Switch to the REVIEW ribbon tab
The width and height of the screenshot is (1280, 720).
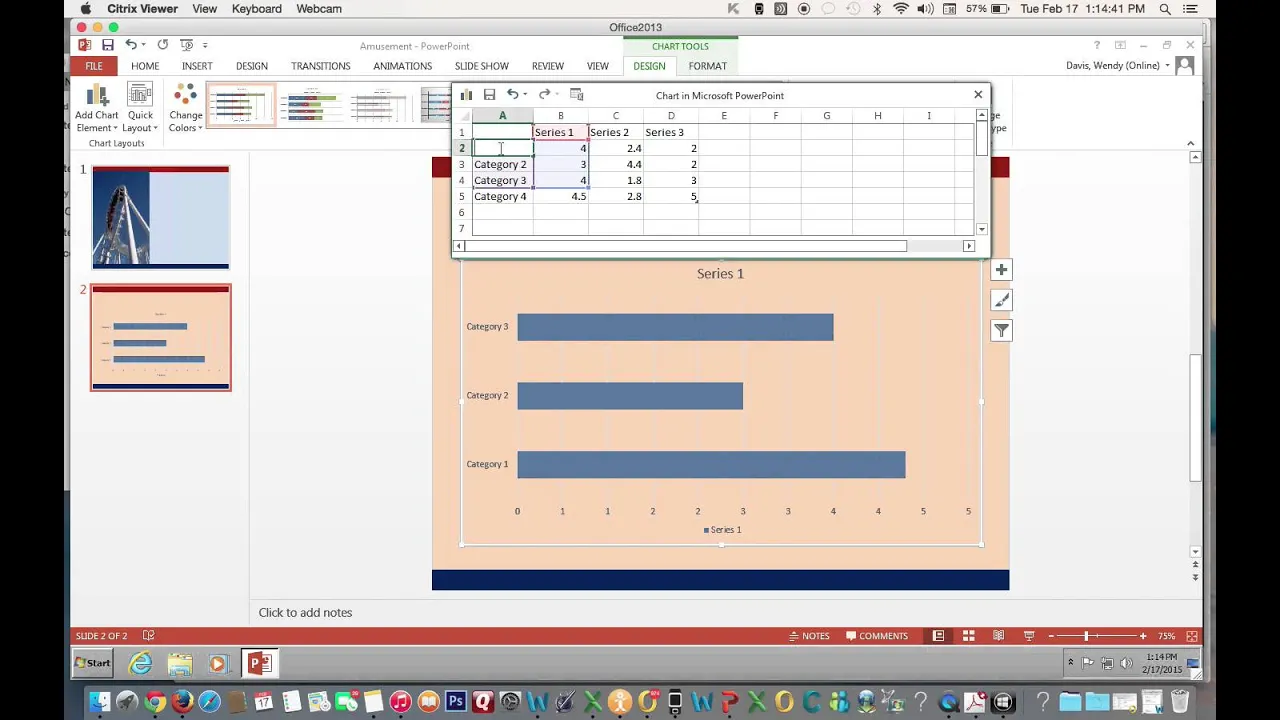pyautogui.click(x=548, y=66)
